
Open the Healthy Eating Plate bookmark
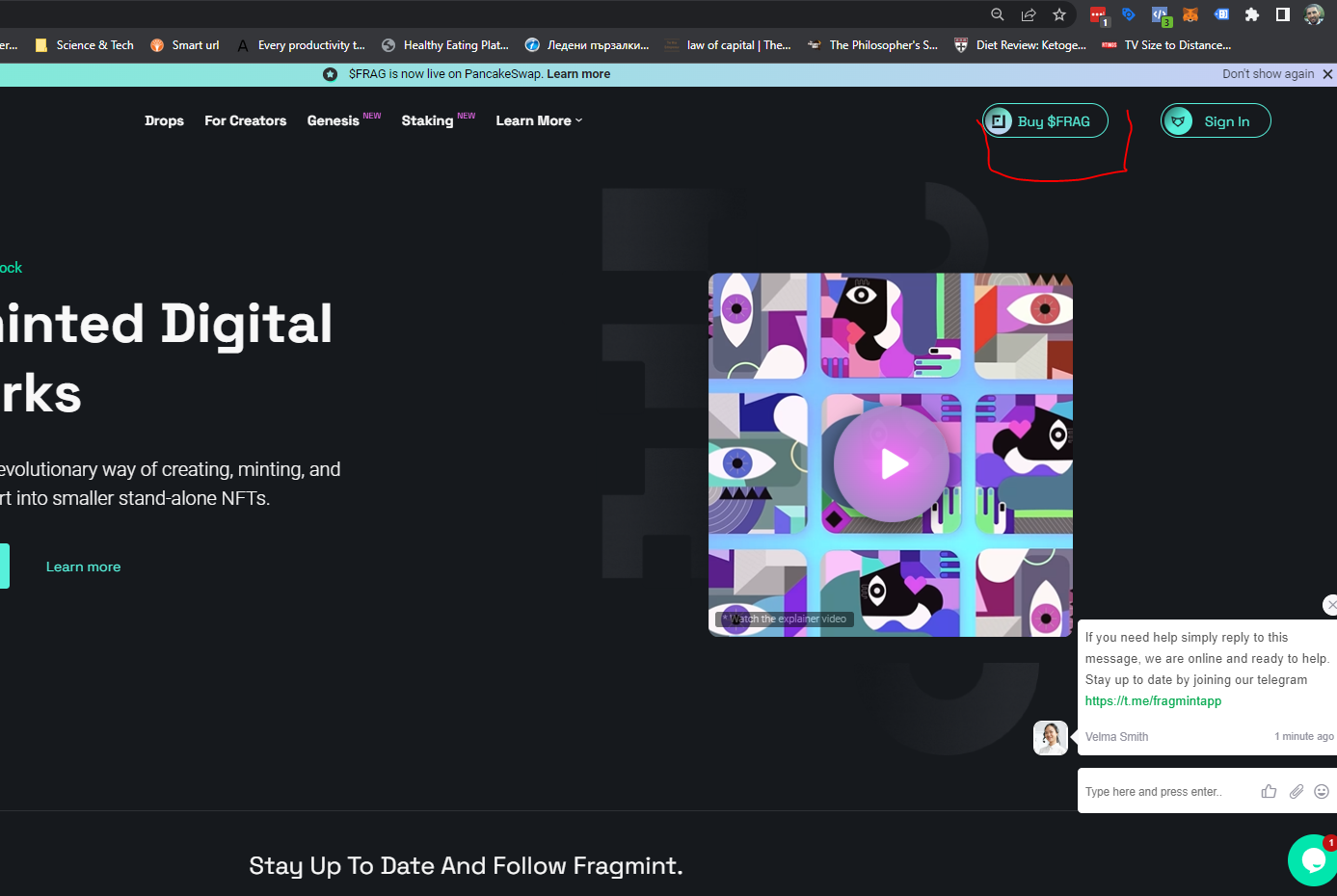coord(445,45)
